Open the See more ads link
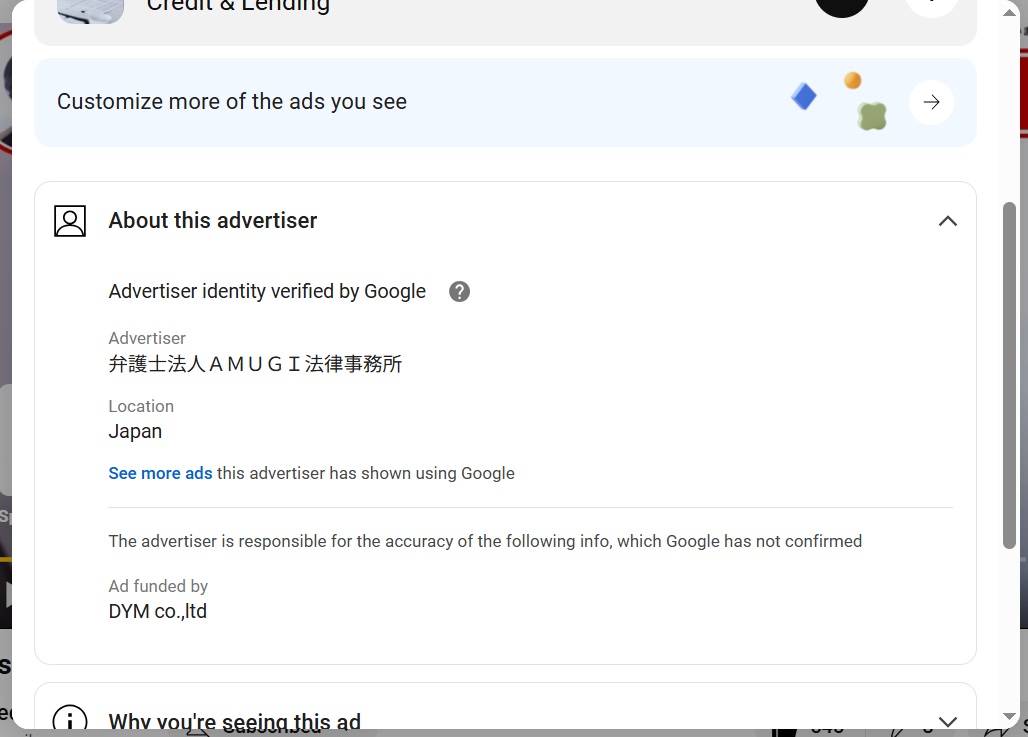1028x737 pixels. point(161,473)
